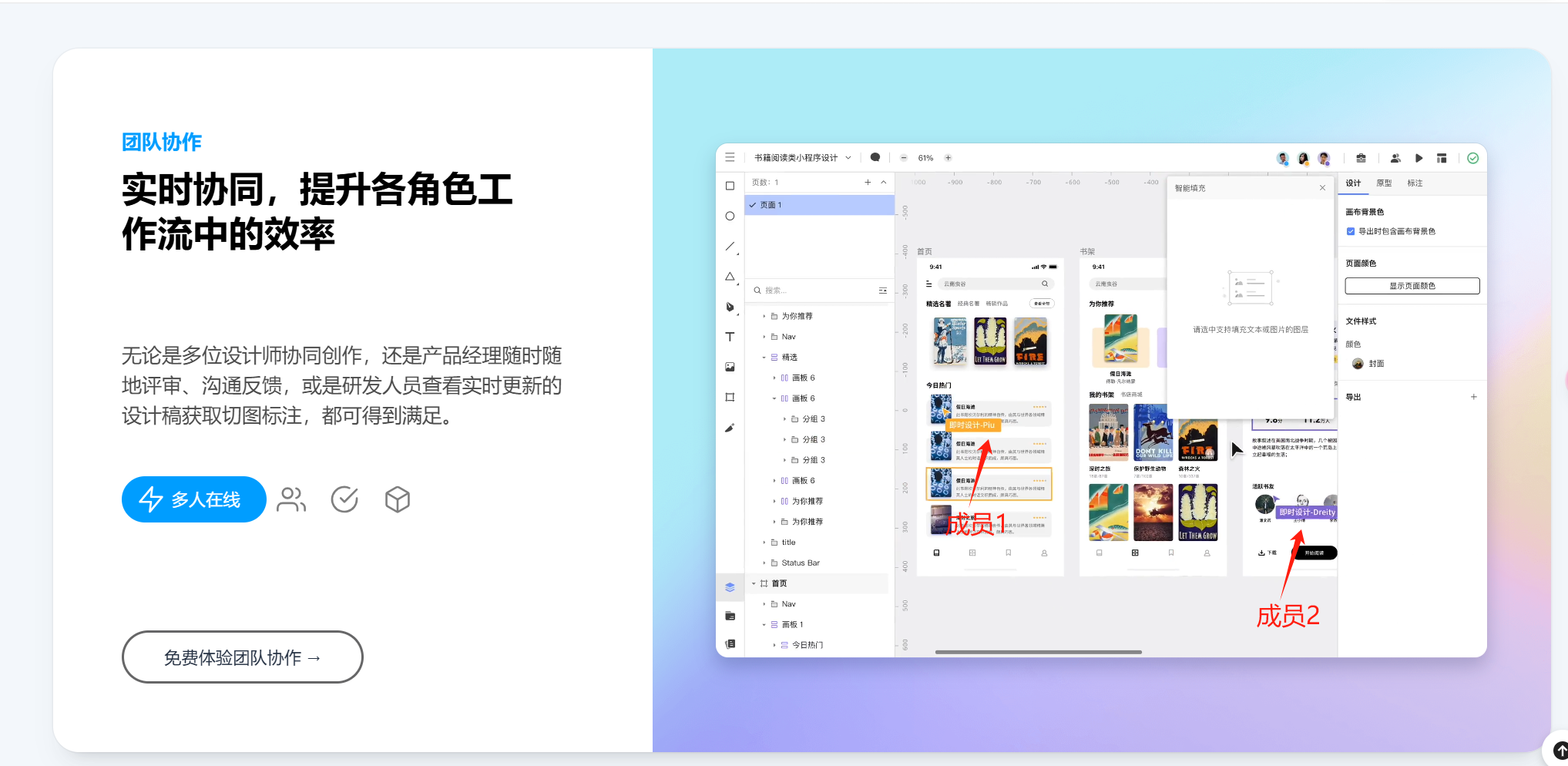Expand the Status Bar layer

(x=764, y=563)
